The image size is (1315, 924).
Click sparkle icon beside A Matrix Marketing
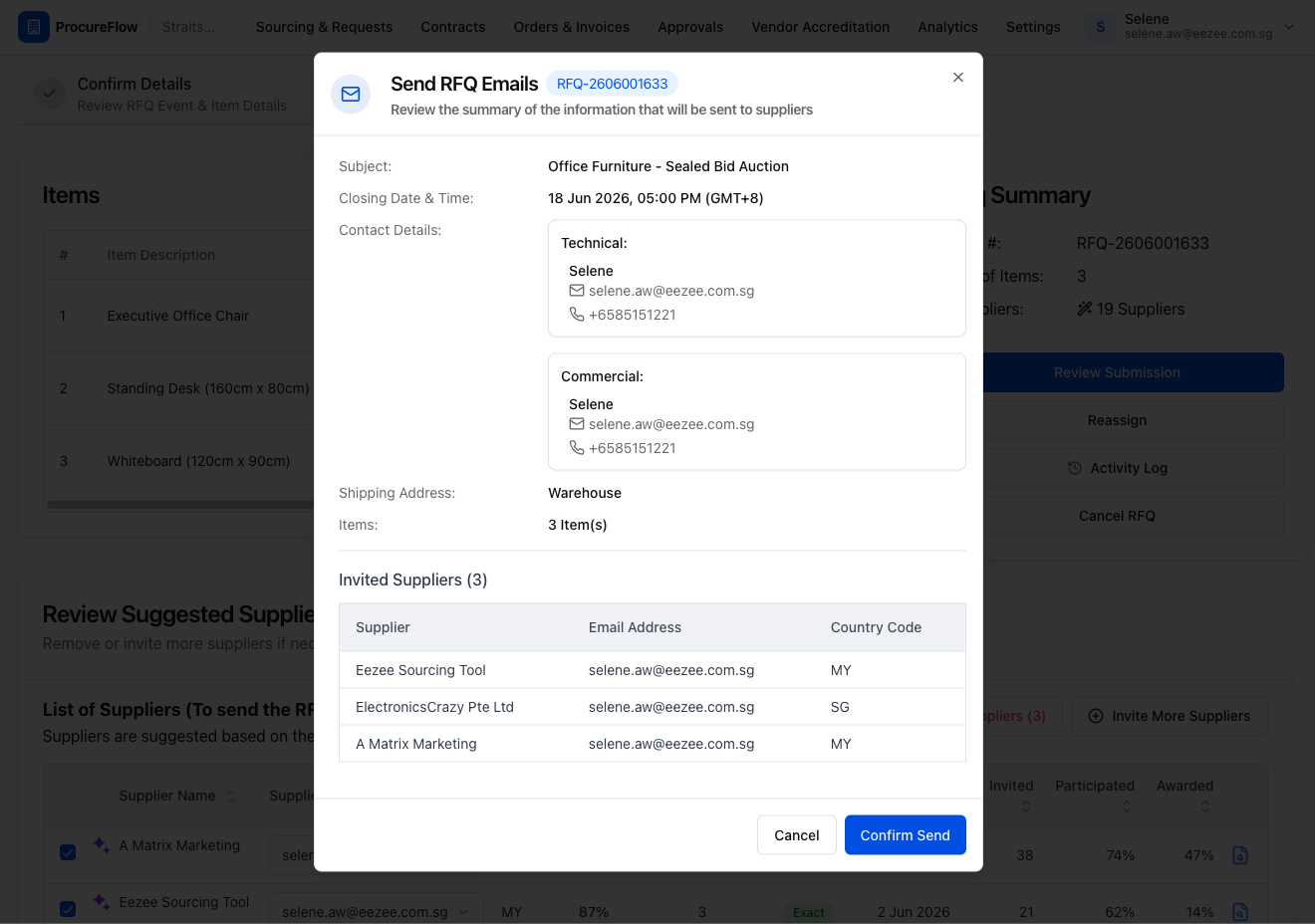point(101,845)
